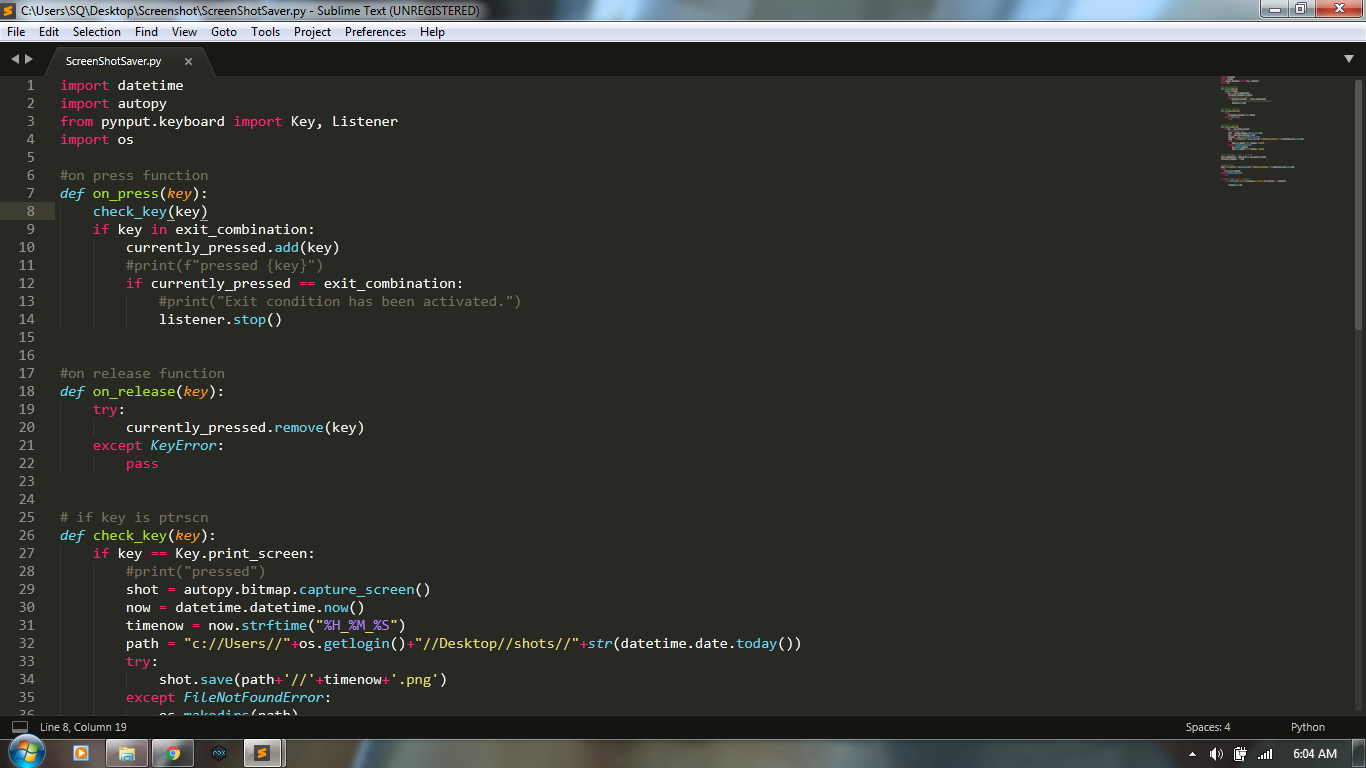Open the Python syntax selector
This screenshot has height=768, width=1366.
pos(1307,727)
